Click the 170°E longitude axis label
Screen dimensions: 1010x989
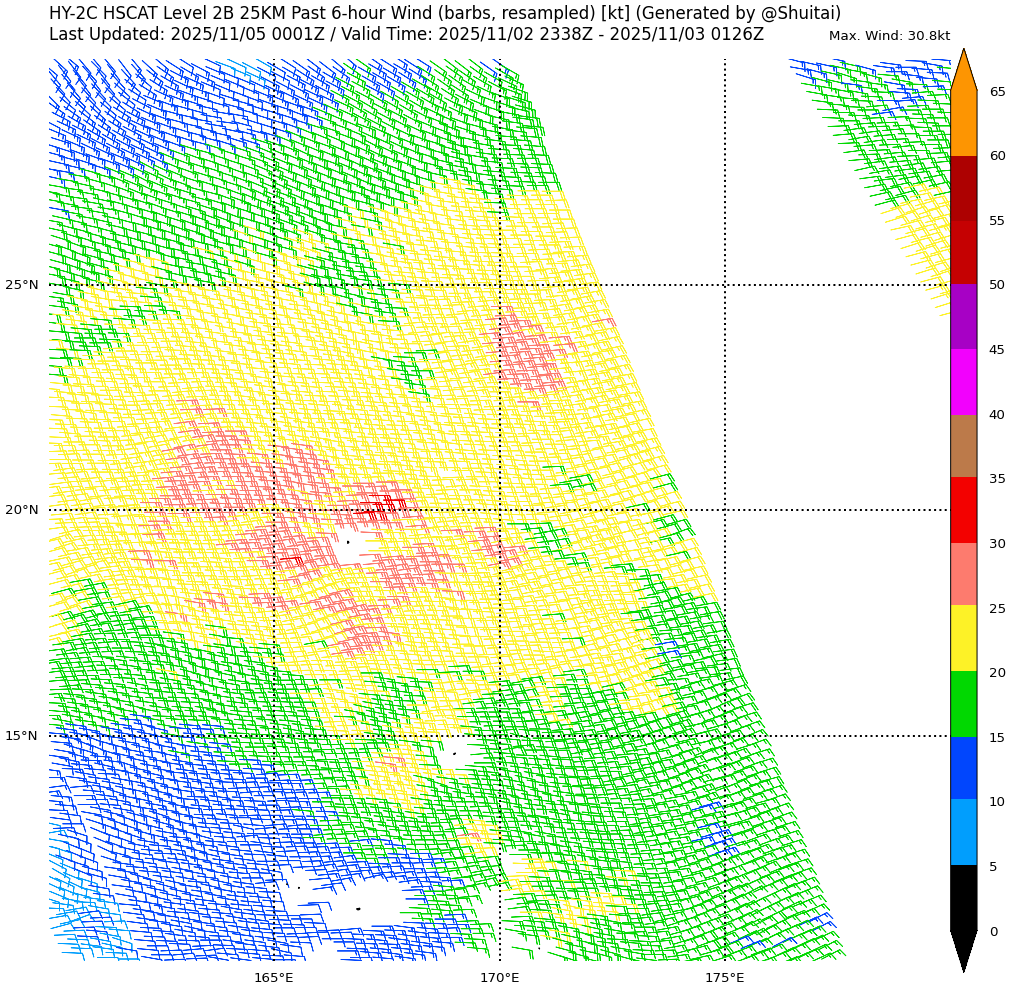(499, 977)
